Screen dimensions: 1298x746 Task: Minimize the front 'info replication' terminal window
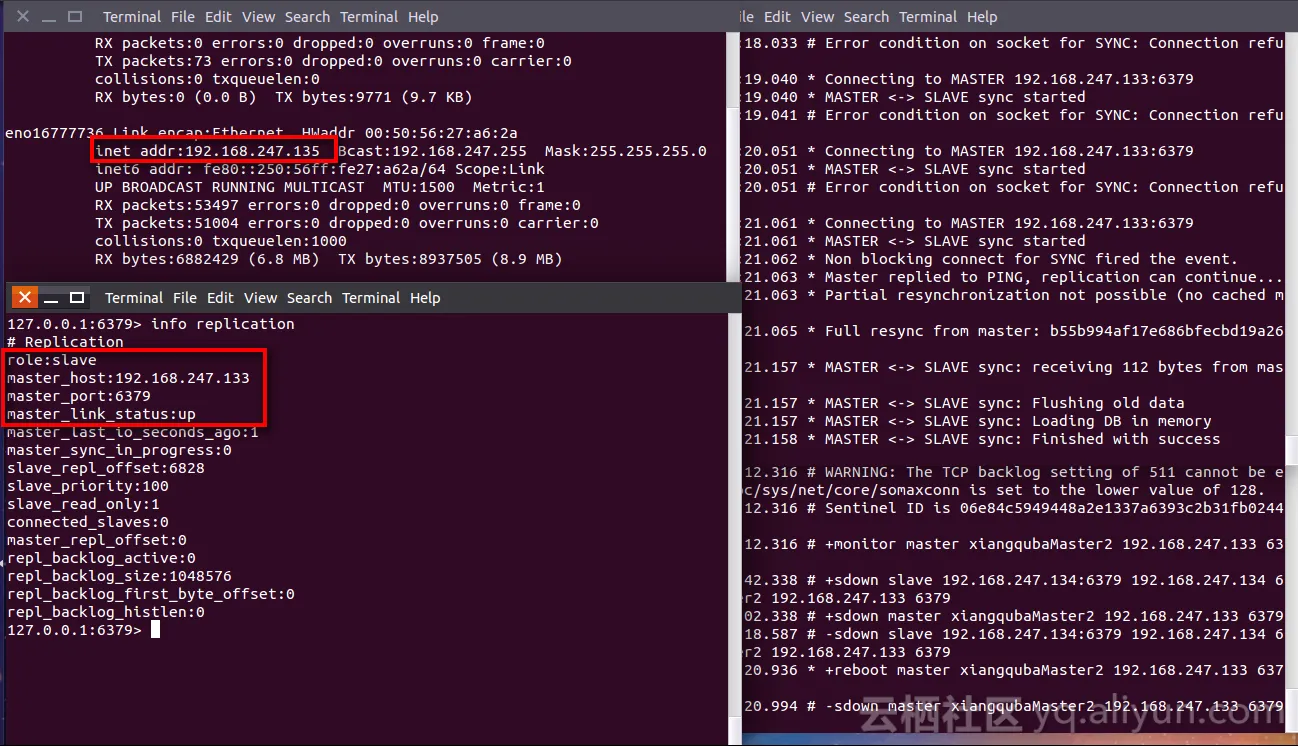click(51, 298)
